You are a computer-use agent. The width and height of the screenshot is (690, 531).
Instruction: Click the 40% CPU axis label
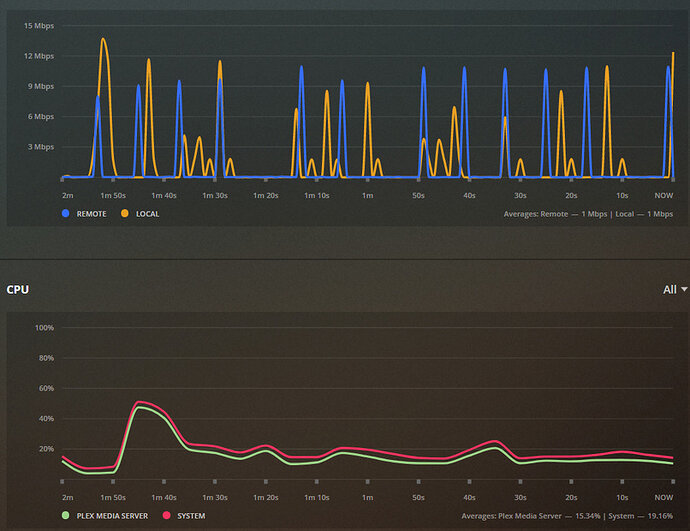point(46,419)
